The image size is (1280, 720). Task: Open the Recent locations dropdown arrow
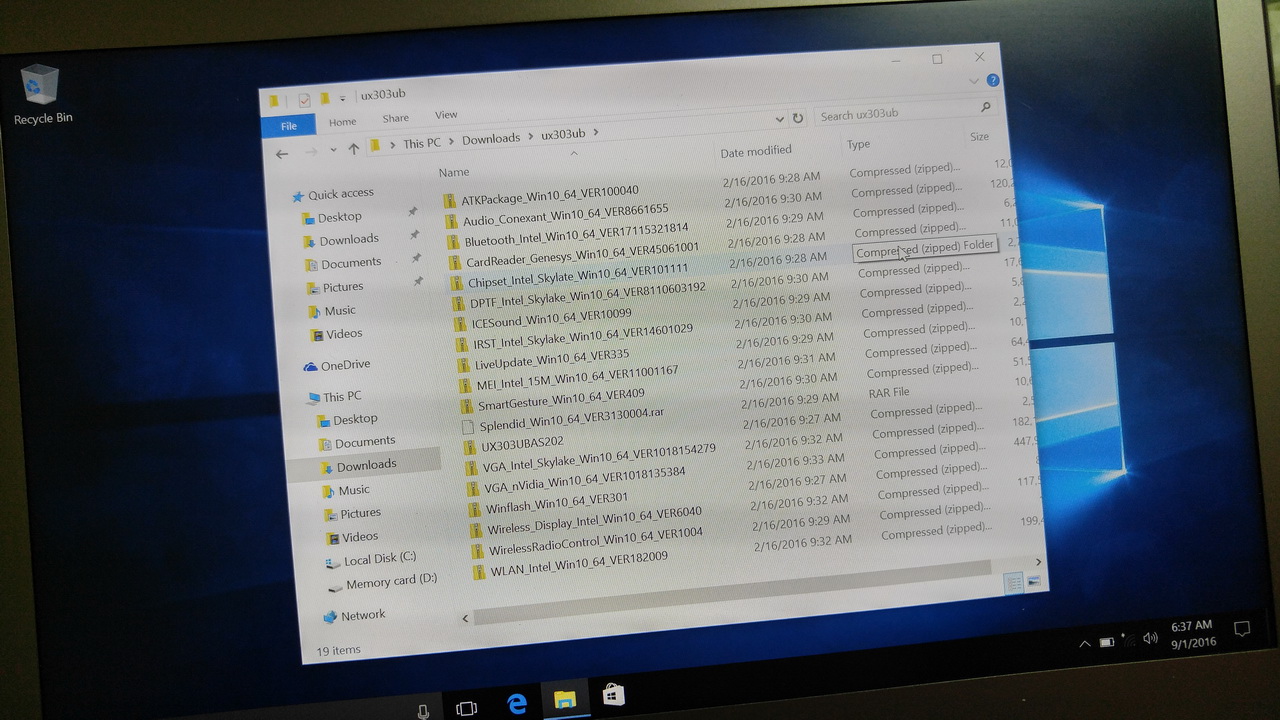332,150
